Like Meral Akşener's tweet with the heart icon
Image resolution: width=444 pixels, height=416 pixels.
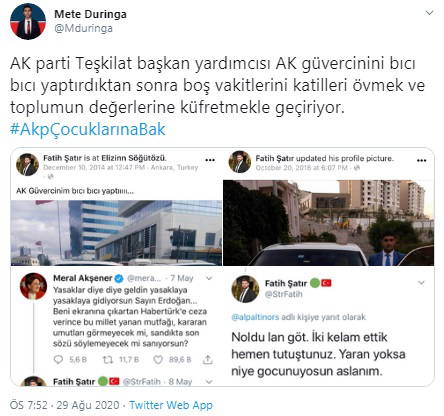tap(158, 359)
